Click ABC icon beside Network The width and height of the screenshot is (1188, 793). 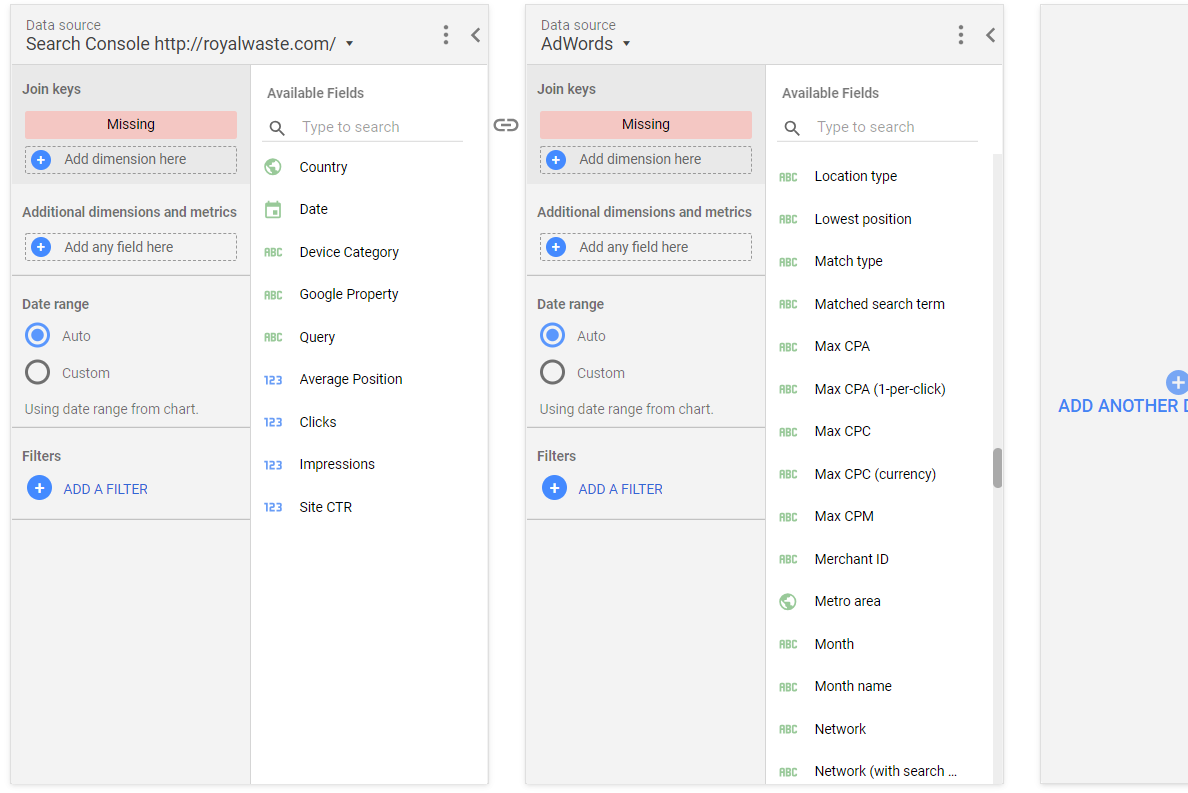pos(788,729)
